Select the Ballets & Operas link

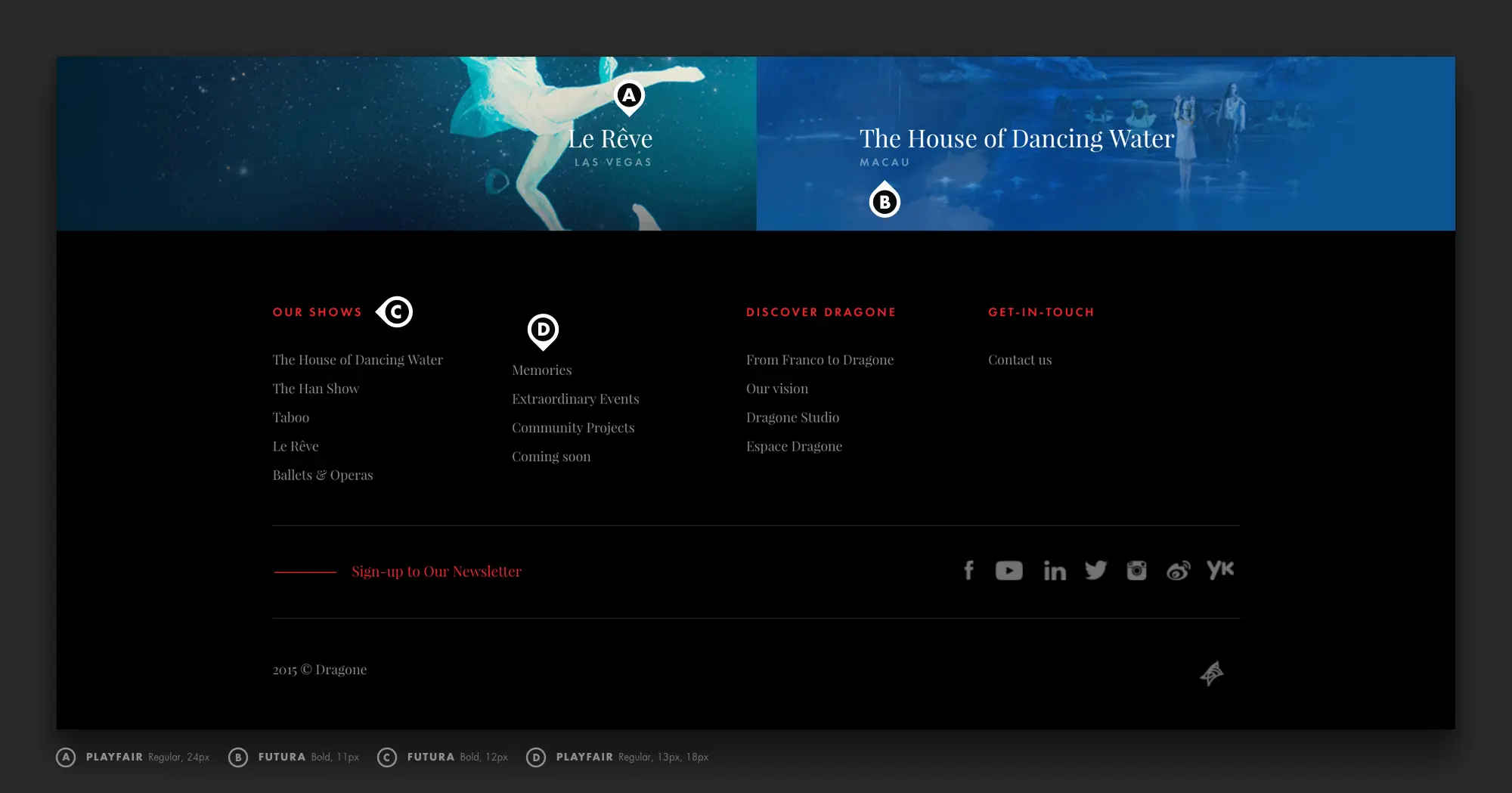pos(323,475)
